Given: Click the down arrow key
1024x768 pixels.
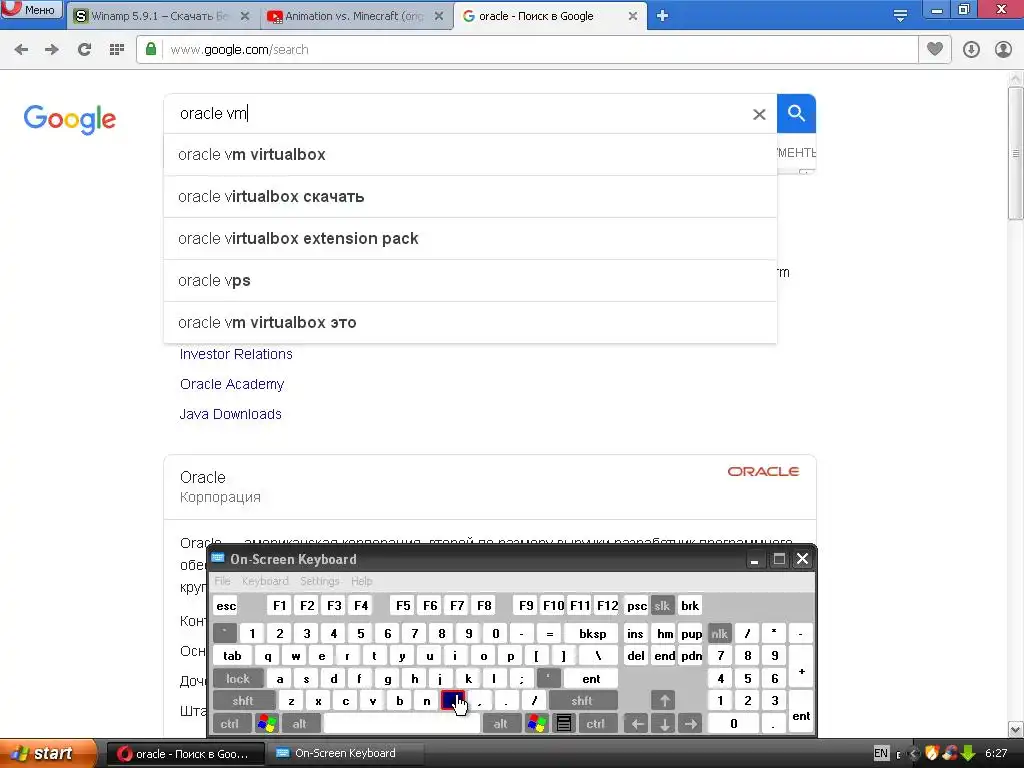Looking at the screenshot, I should pyautogui.click(x=664, y=724).
